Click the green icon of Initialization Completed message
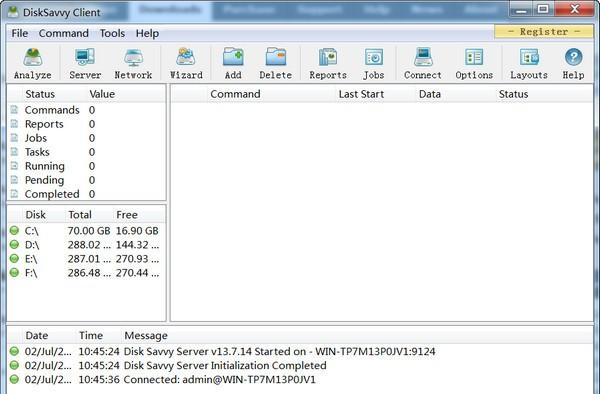This screenshot has width=600, height=394. point(14,365)
